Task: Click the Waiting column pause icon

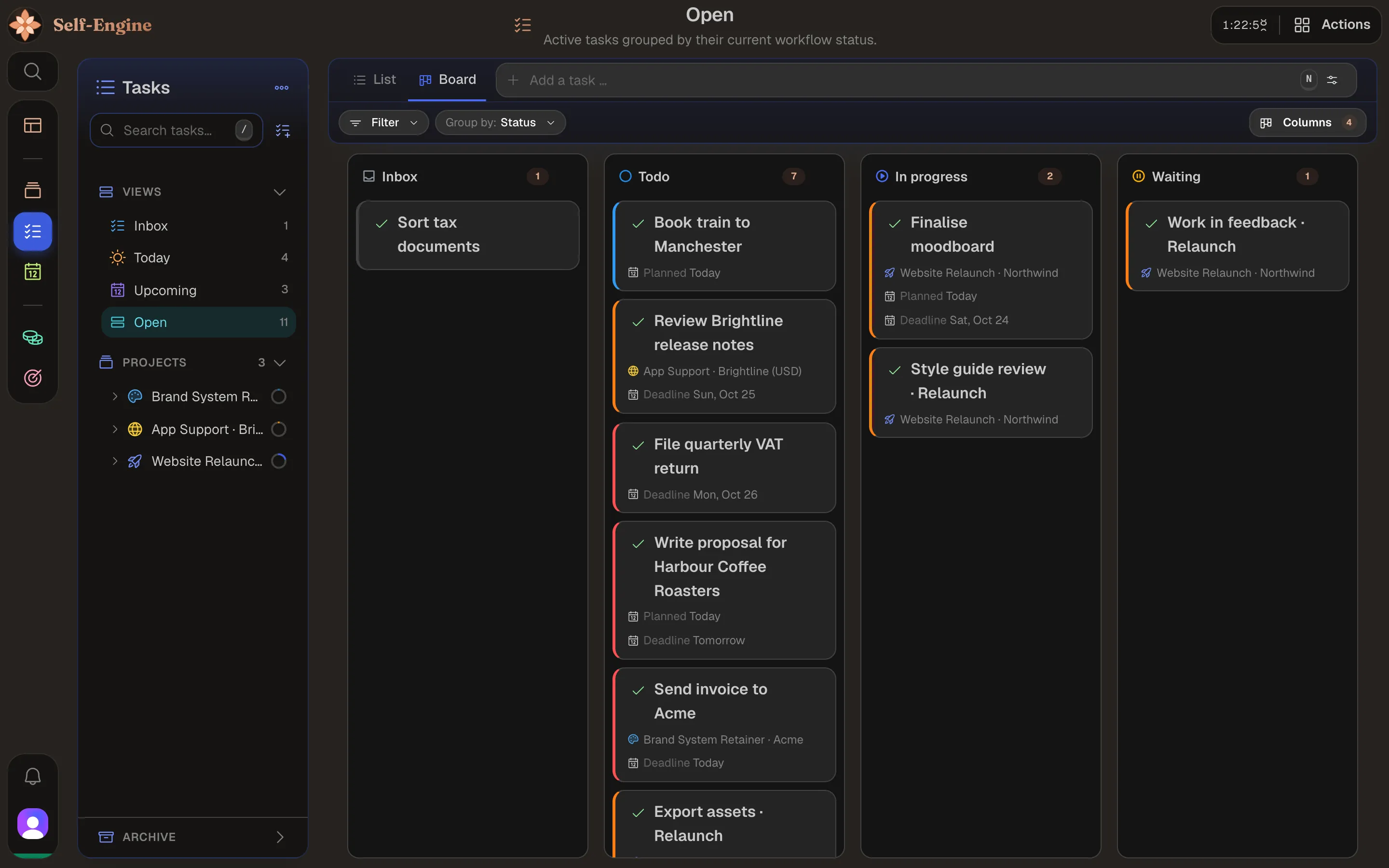Action: pos(1138,176)
